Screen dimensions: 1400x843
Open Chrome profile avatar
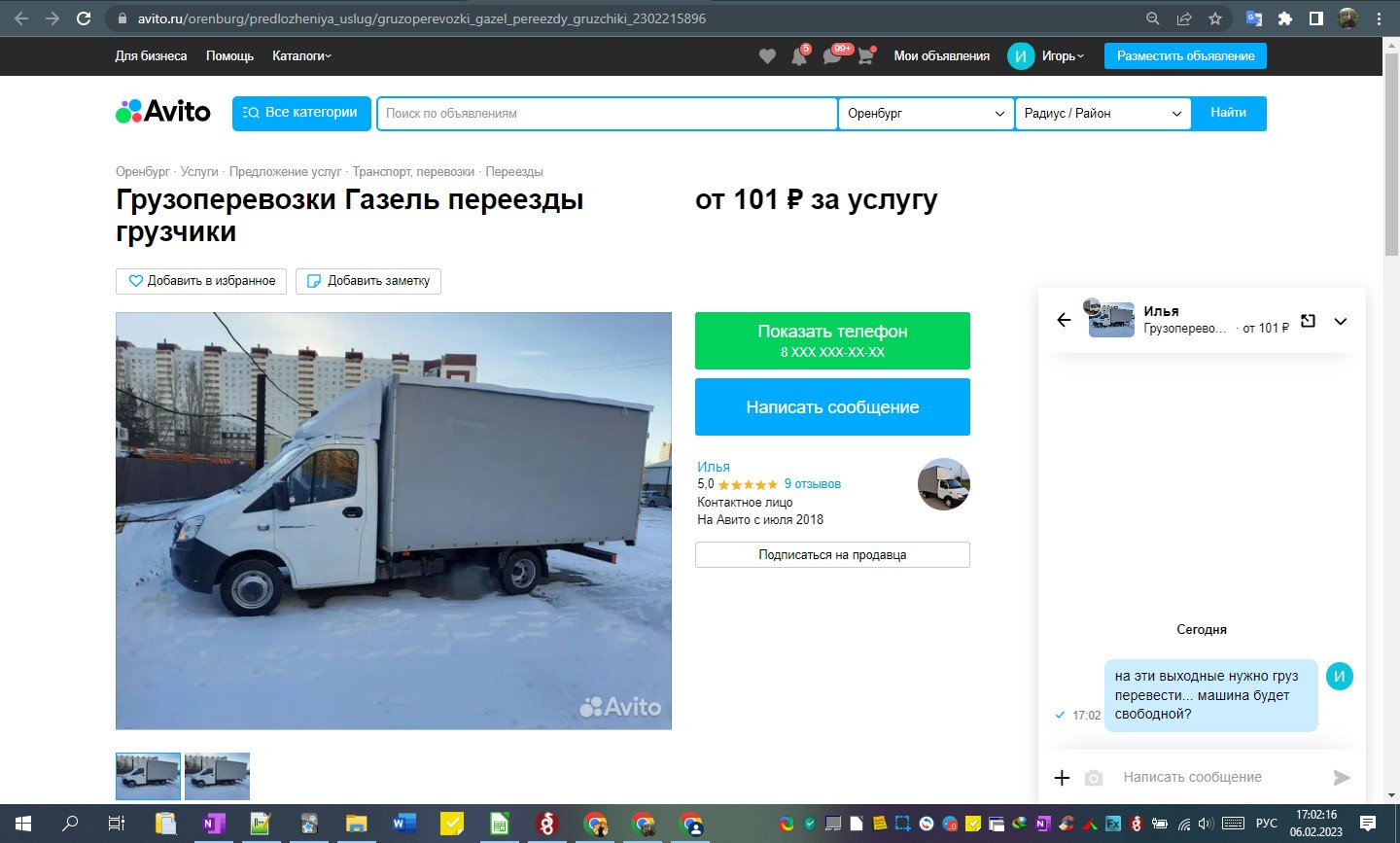click(x=1347, y=18)
